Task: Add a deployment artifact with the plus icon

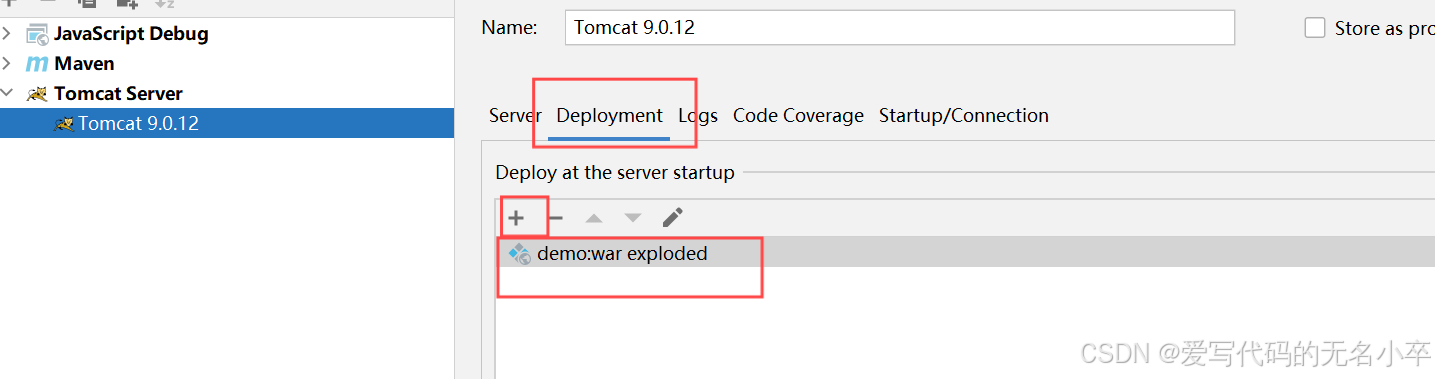Action: coord(516,218)
